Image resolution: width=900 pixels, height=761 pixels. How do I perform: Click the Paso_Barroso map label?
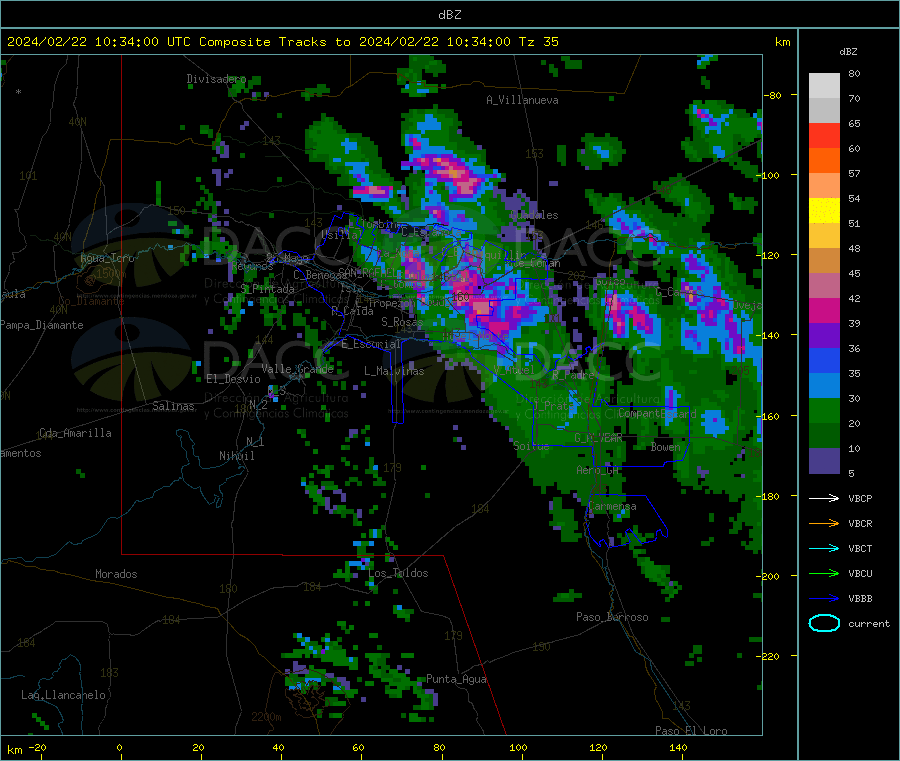(612, 617)
